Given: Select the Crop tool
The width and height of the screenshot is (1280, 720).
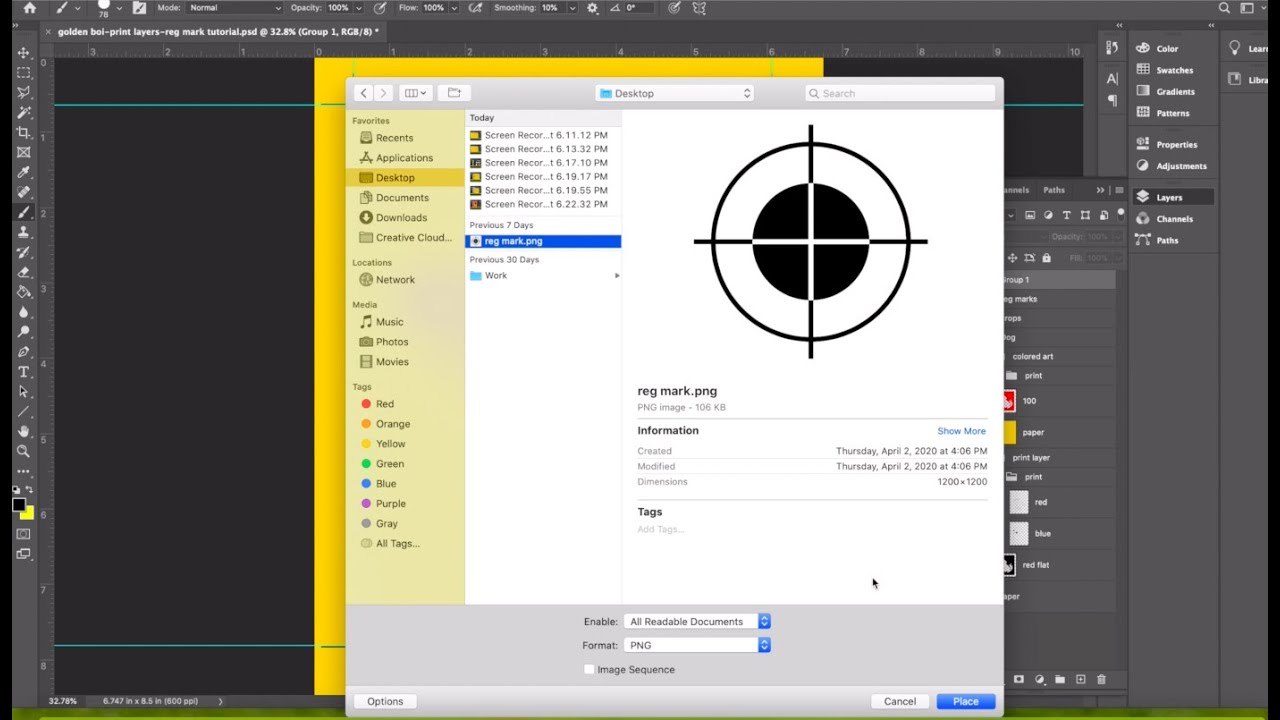Looking at the screenshot, I should [24, 132].
